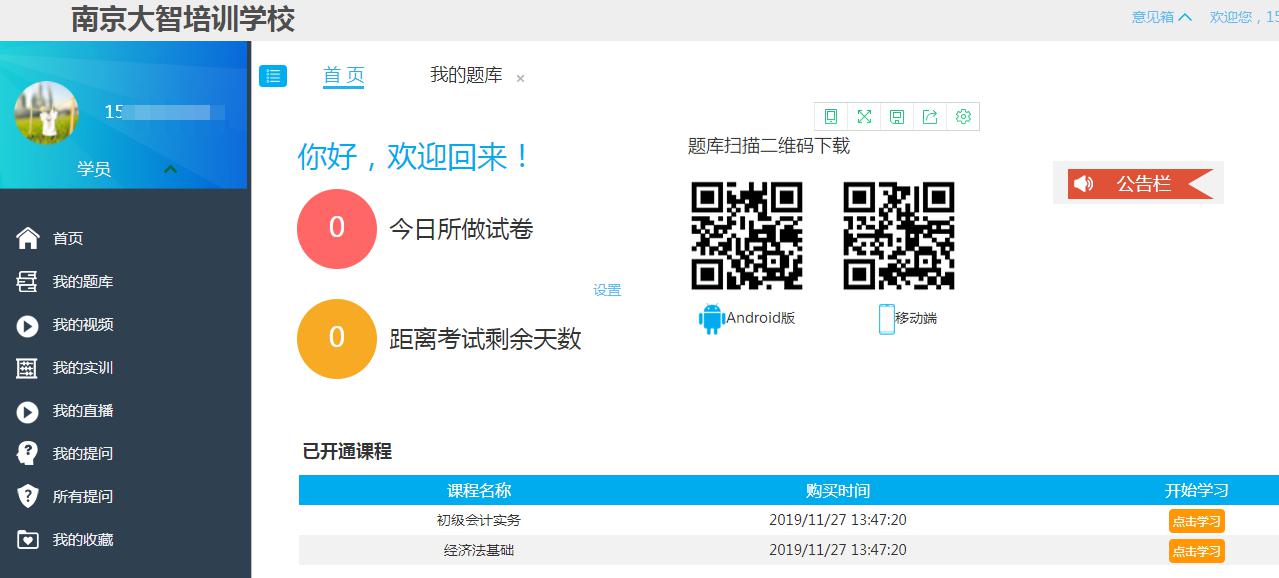The height and width of the screenshot is (578, 1279).
Task: Switch to the 我的题库 tab
Action: click(x=466, y=75)
